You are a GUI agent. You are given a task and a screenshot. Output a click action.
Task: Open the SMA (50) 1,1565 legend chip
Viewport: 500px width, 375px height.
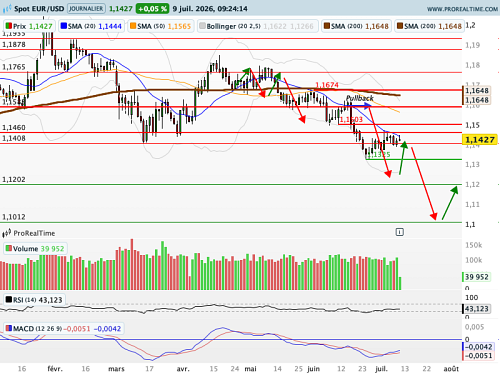[161, 26]
